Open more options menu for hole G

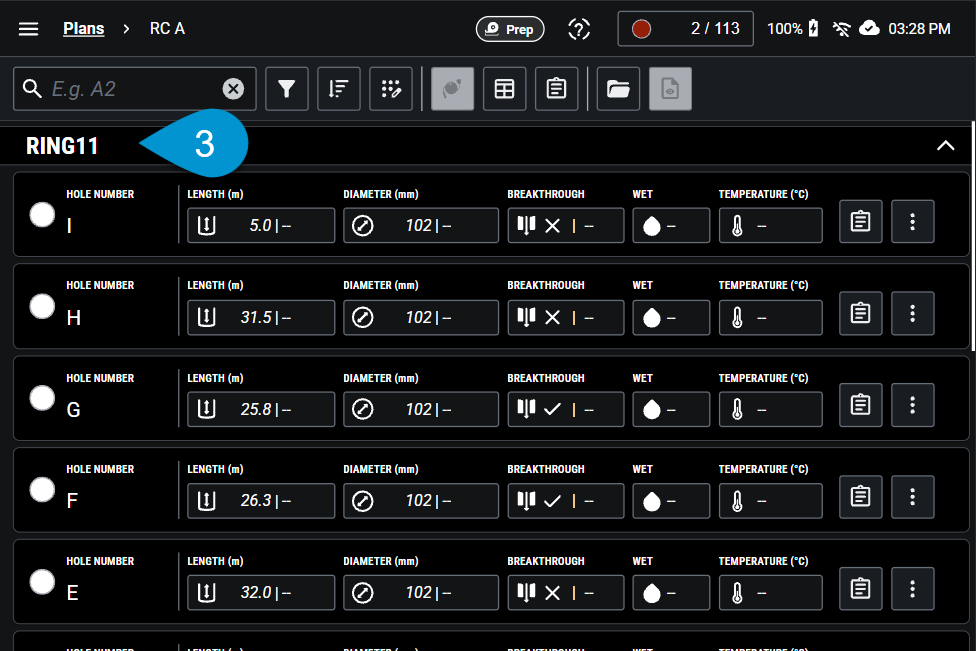pyautogui.click(x=913, y=405)
